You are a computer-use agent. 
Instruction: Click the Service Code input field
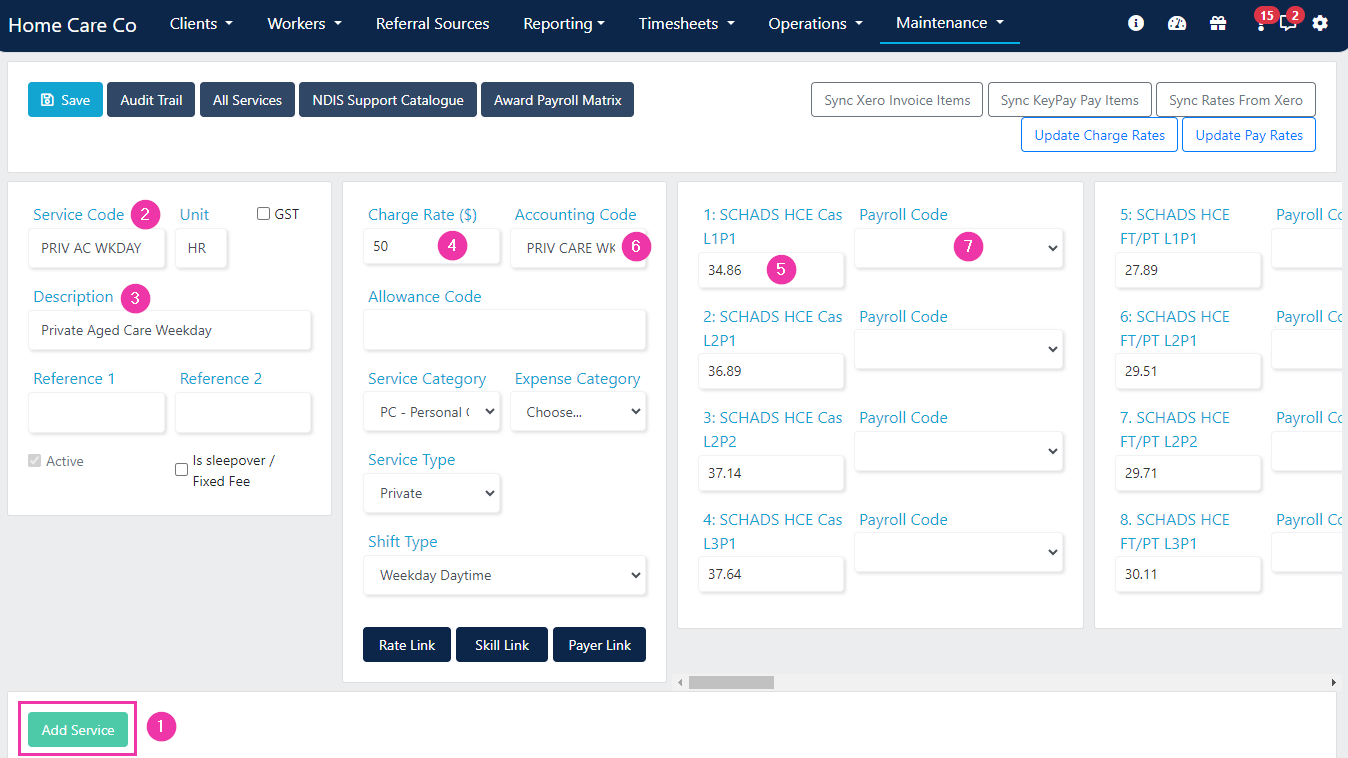(x=97, y=248)
